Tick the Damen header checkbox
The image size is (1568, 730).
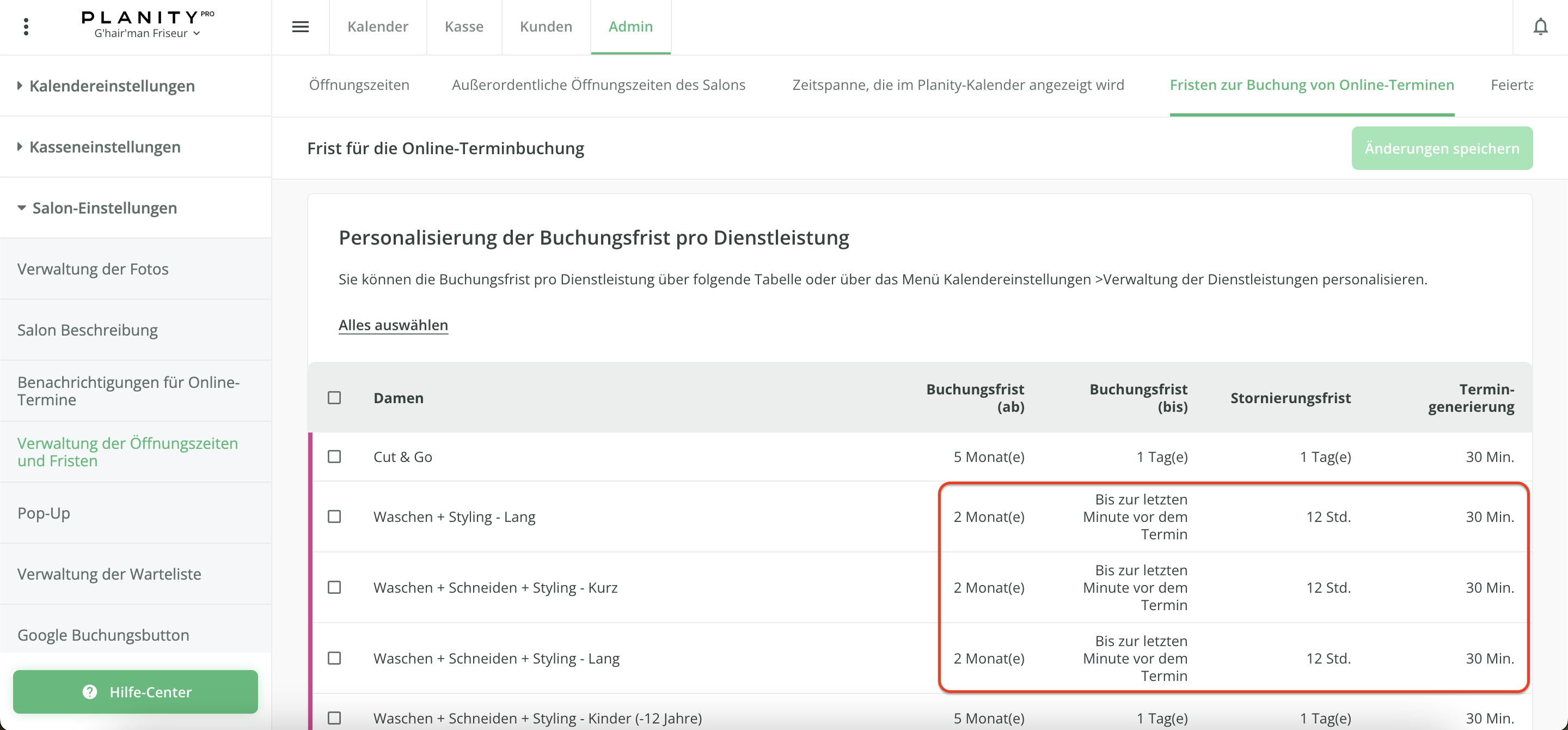pos(334,398)
